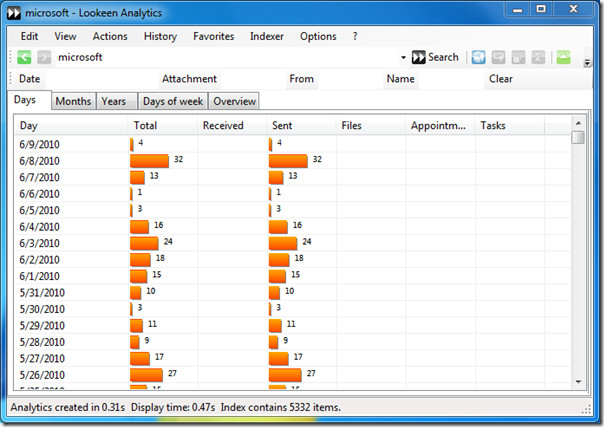Click the grey stacked-windows toolbar icon
The height and width of the screenshot is (427, 604).
click(x=518, y=57)
